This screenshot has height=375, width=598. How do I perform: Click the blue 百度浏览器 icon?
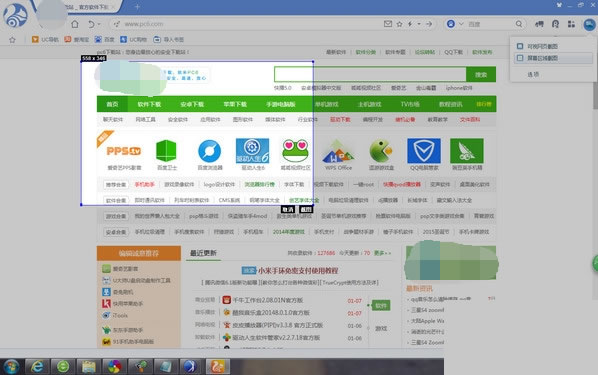(x=209, y=151)
